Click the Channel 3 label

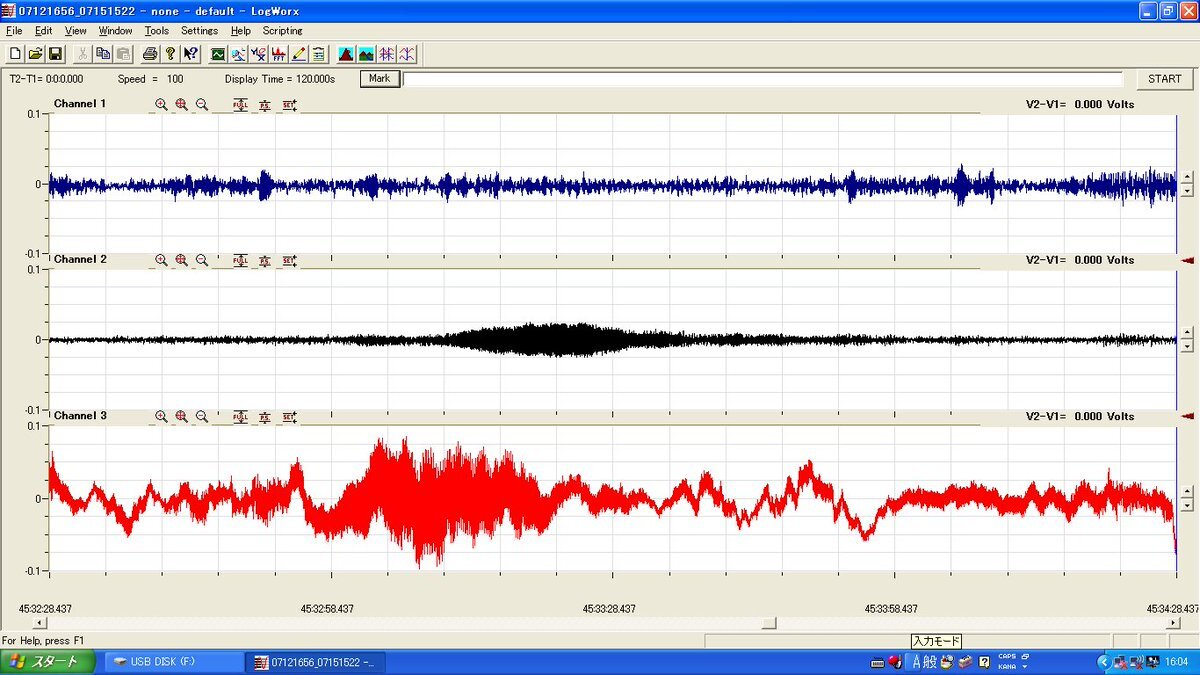coord(80,415)
